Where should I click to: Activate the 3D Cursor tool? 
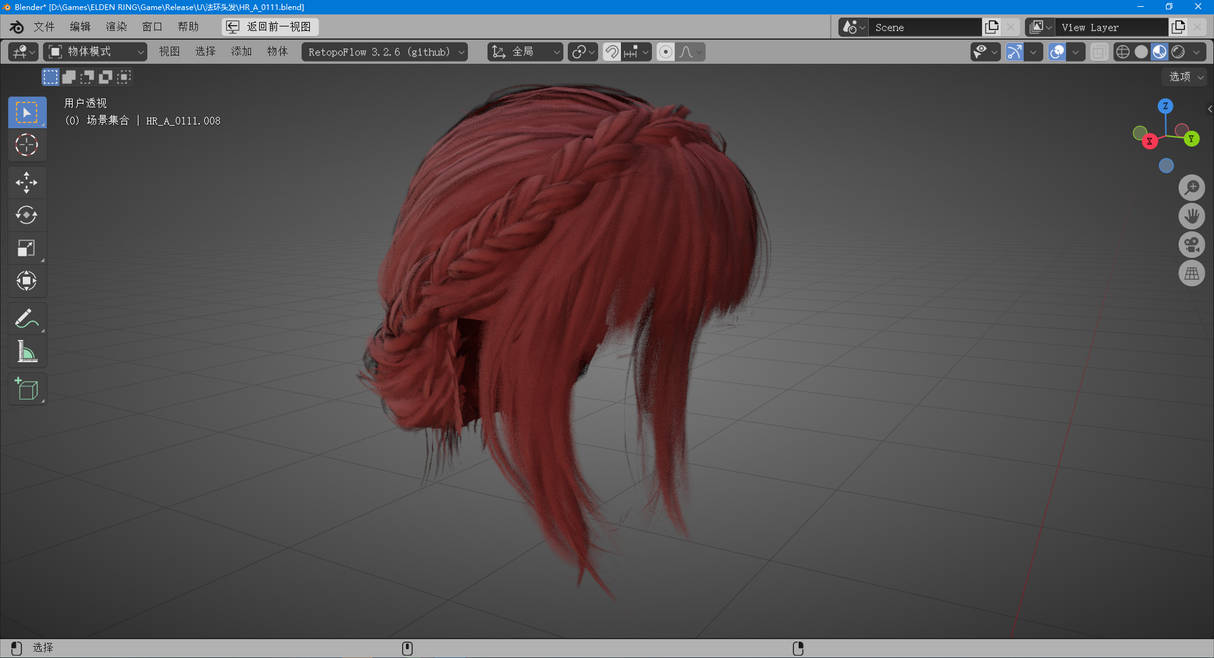click(27, 145)
